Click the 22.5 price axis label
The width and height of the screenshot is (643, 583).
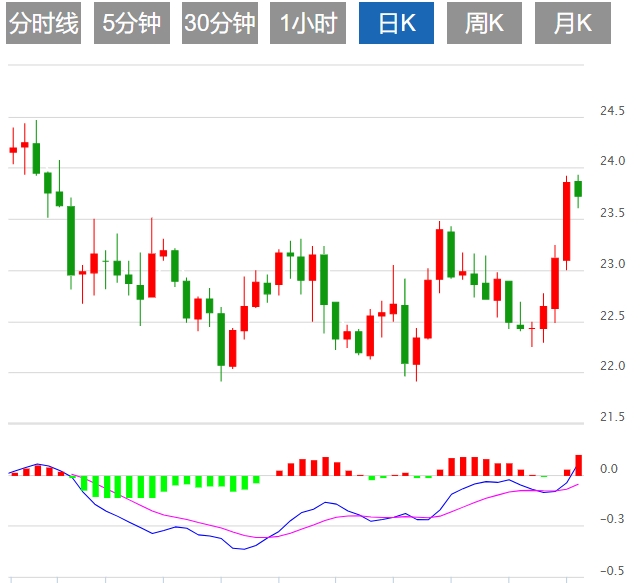point(612,316)
